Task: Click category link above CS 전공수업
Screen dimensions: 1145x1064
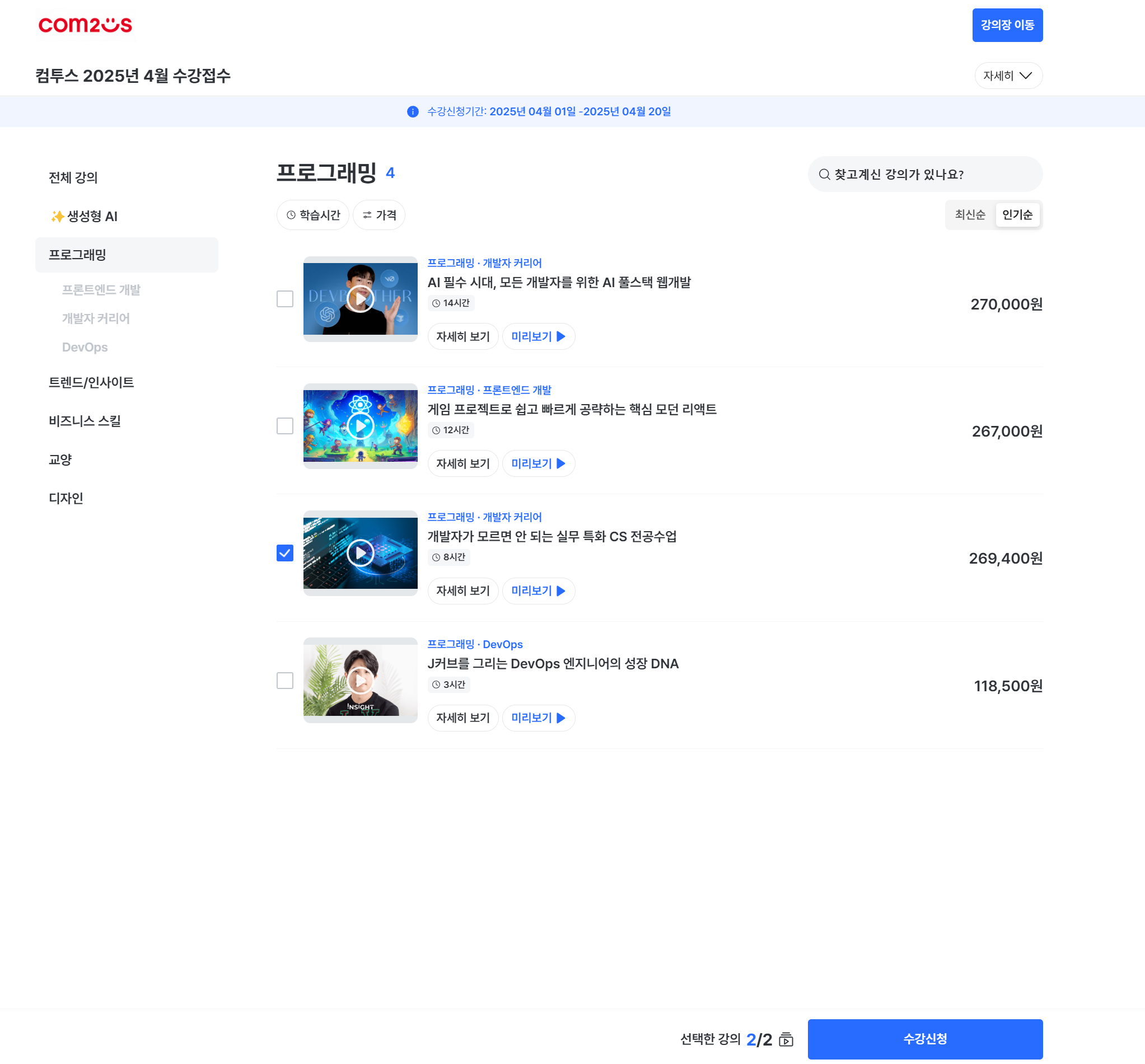Action: [484, 517]
